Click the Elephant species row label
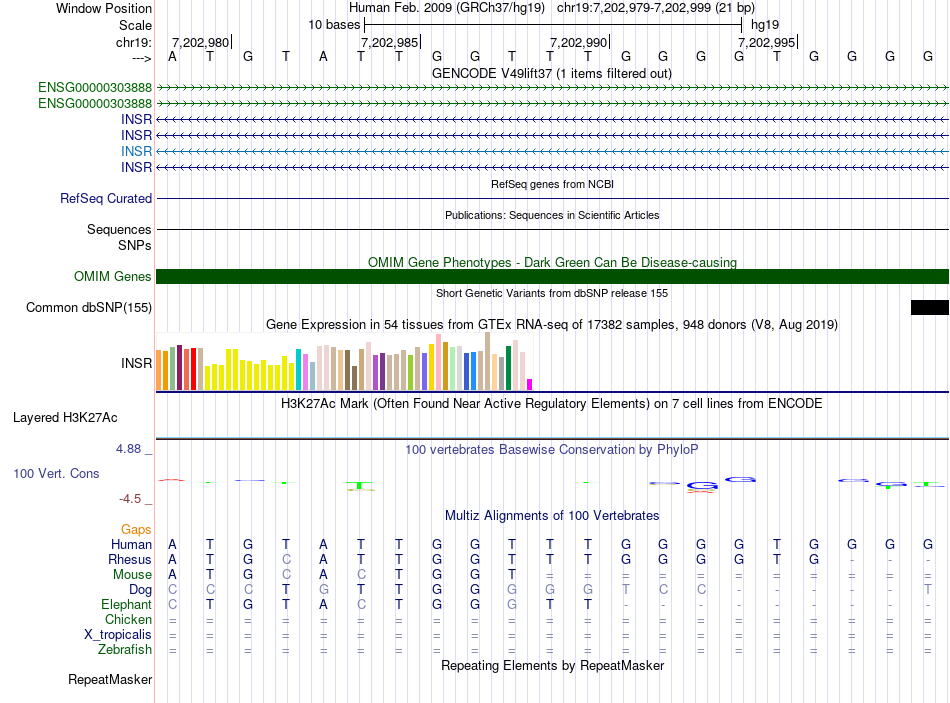This screenshot has width=950, height=703. click(126, 605)
